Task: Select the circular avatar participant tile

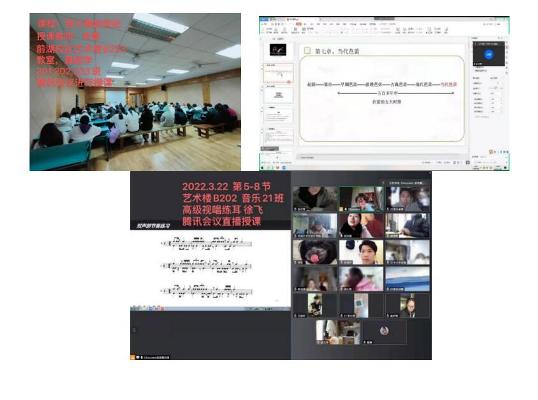Action: pos(384,331)
